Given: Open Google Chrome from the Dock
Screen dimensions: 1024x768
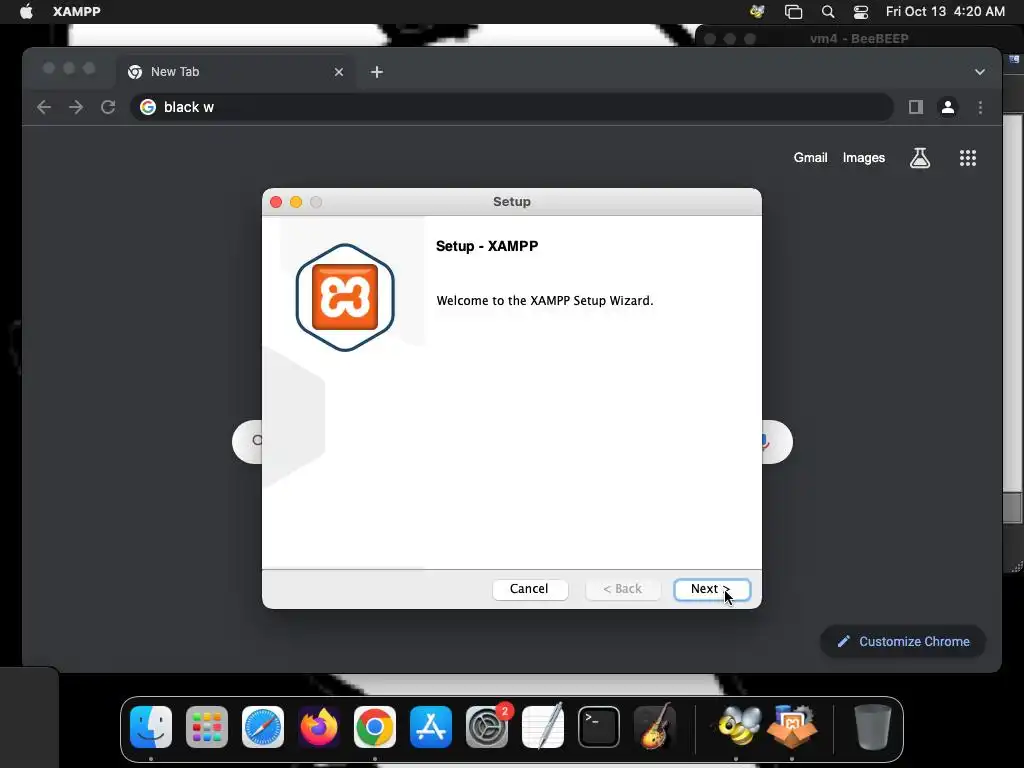Looking at the screenshot, I should [375, 726].
